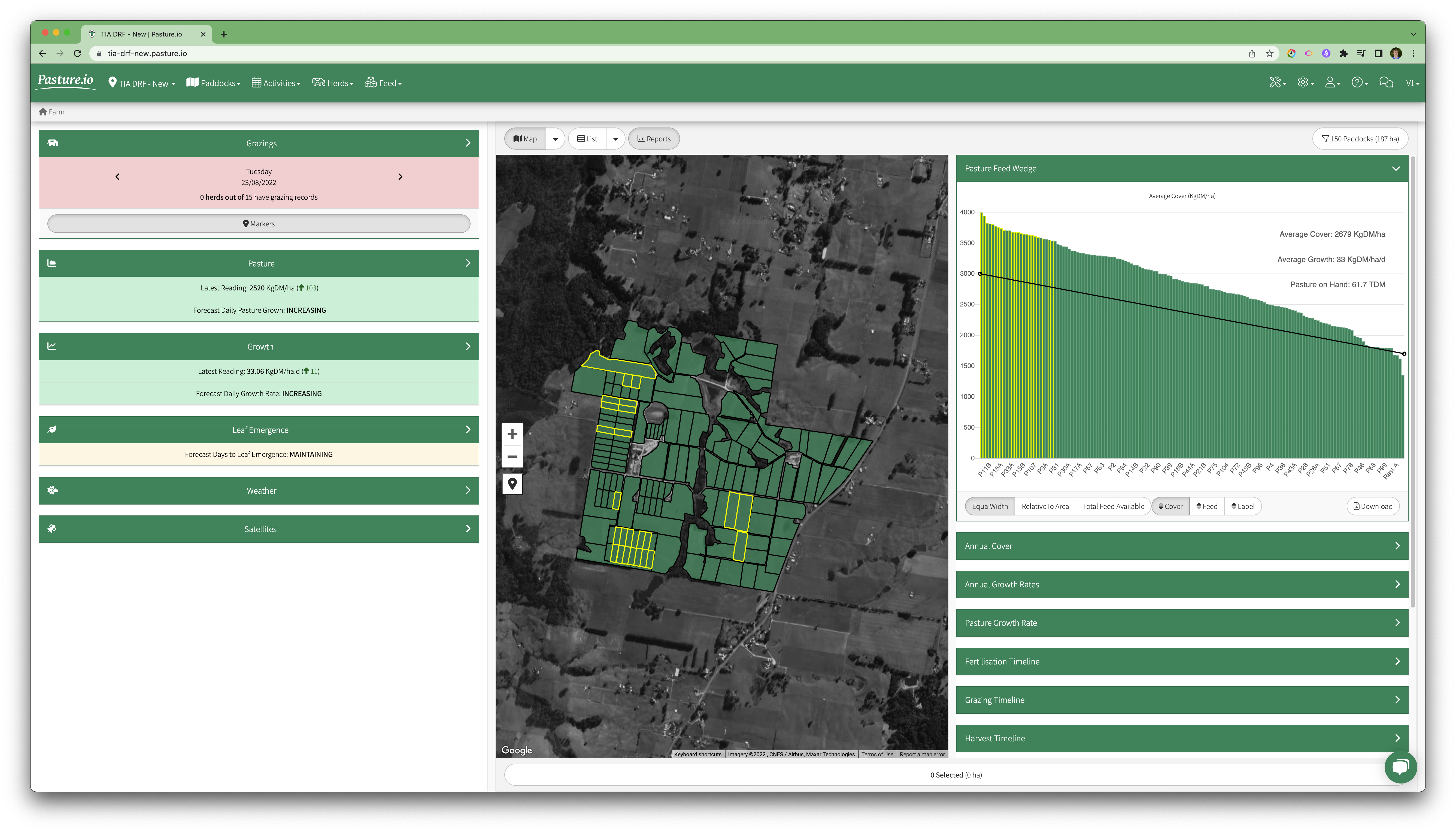
Task: Open the Pasture panel header
Action: pos(259,263)
